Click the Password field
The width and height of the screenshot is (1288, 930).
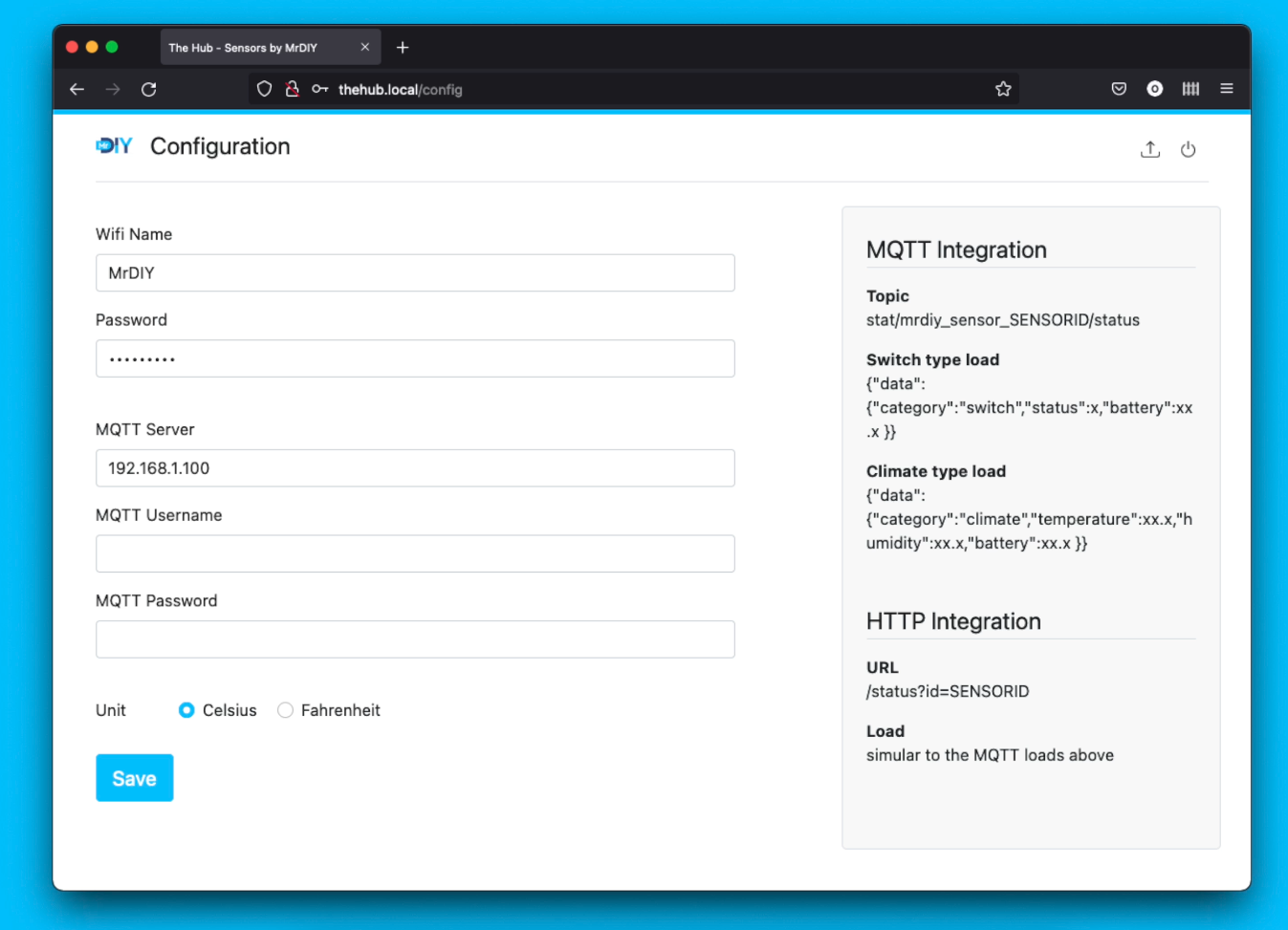[415, 358]
